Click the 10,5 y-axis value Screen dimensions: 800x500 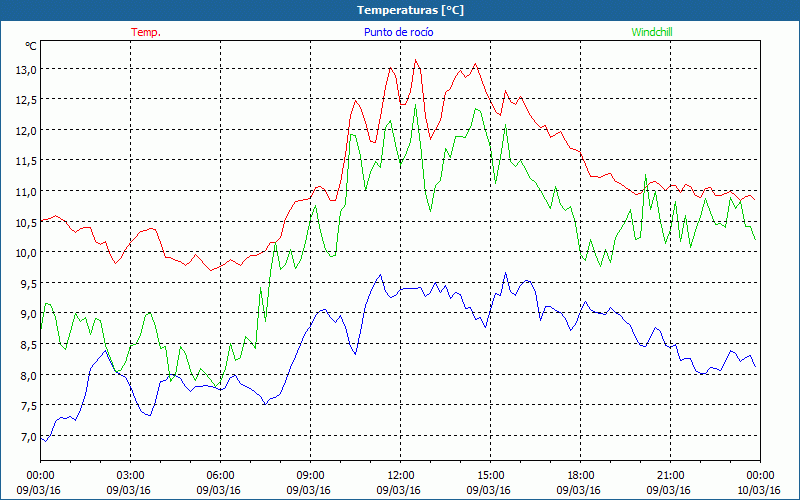26,222
